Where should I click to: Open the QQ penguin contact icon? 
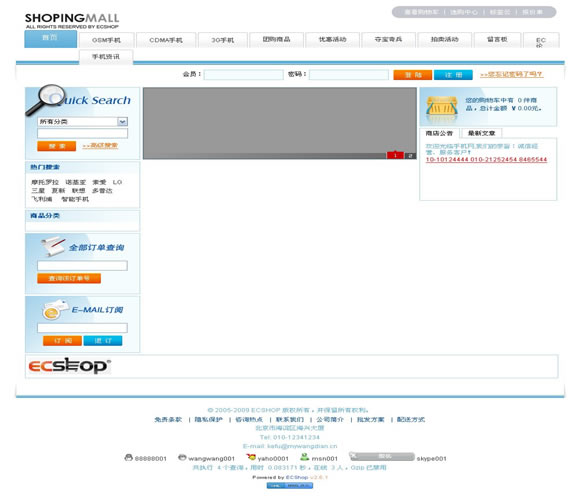(x=128, y=458)
